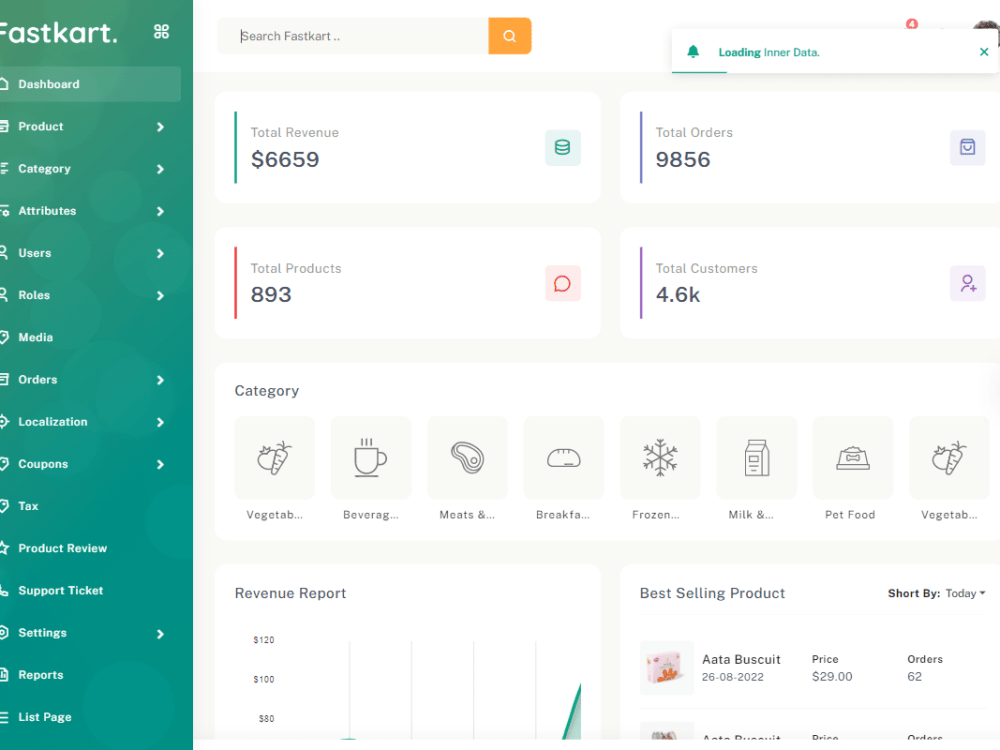Screen dimensions: 1000x750
Task: Open the Product Review sidebar item
Action: tap(89, 548)
